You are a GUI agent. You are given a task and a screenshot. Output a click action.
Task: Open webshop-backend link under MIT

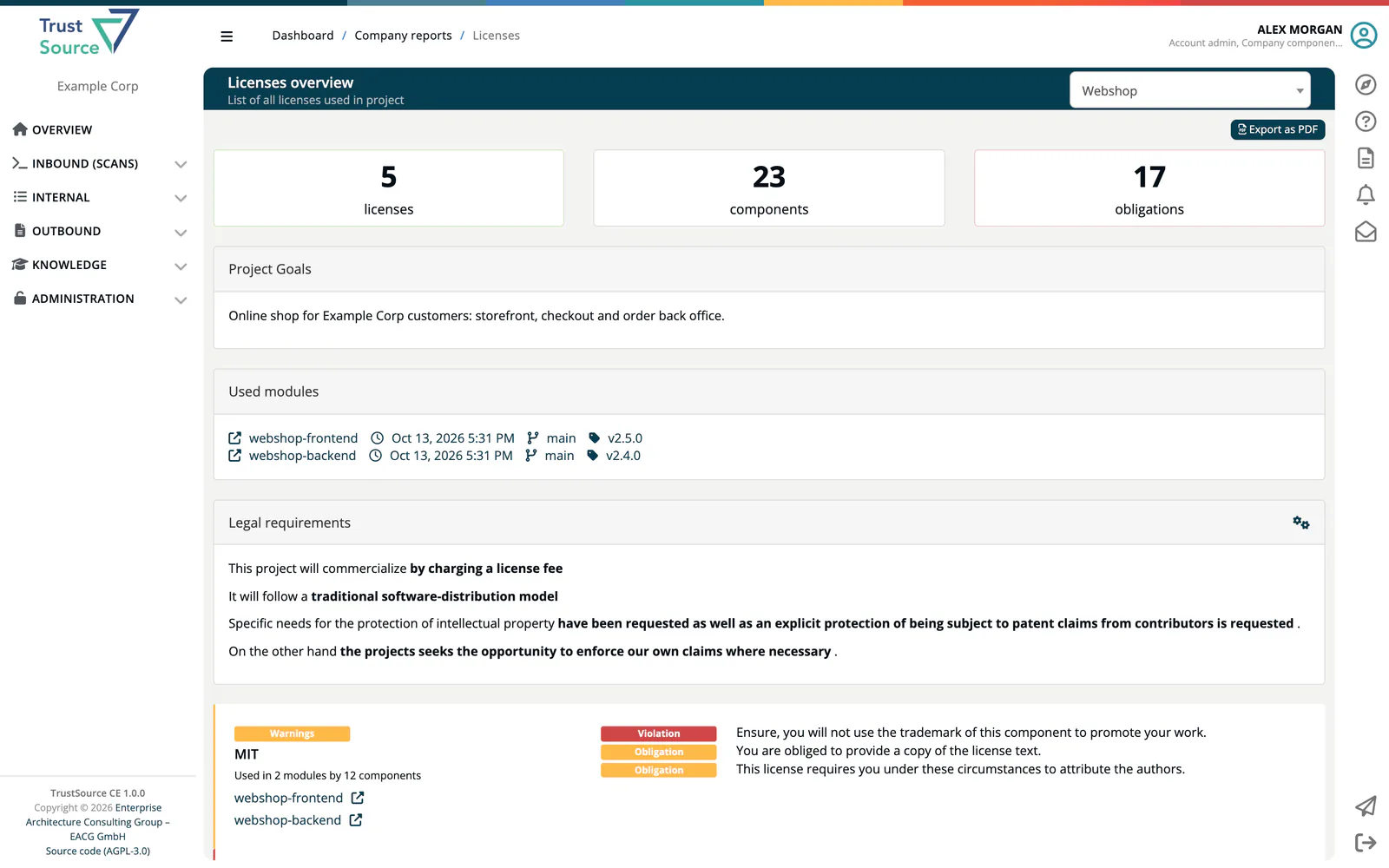[287, 820]
